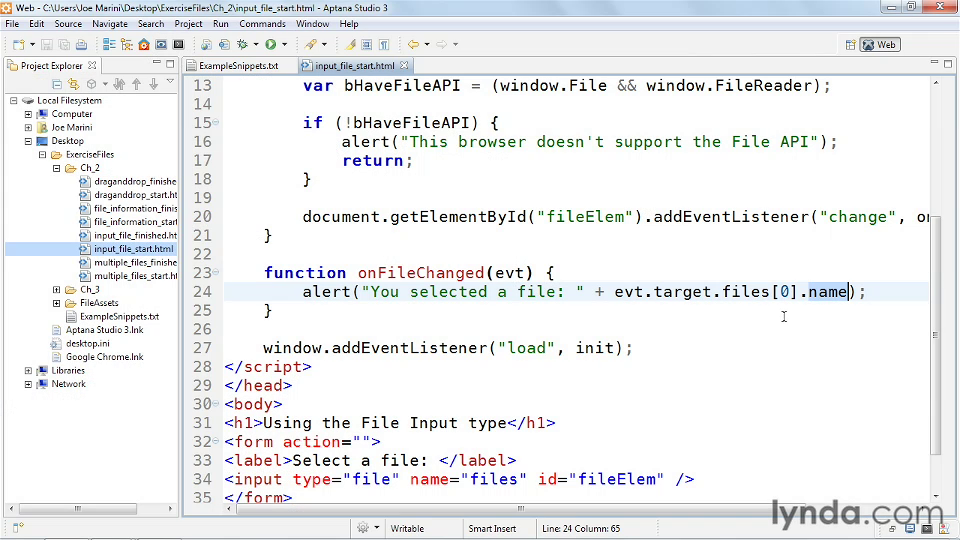Click the Open Web Browser globe icon
This screenshot has height=540, width=960.
[206, 45]
